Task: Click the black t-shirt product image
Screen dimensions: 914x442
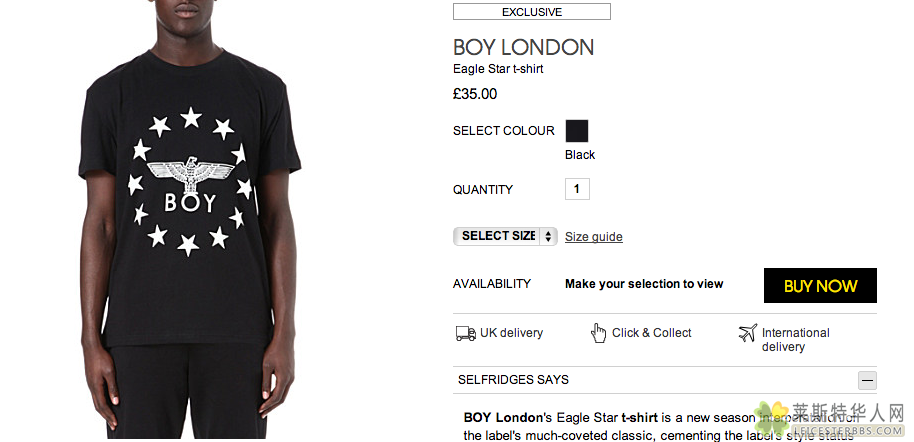Action: click(x=190, y=200)
